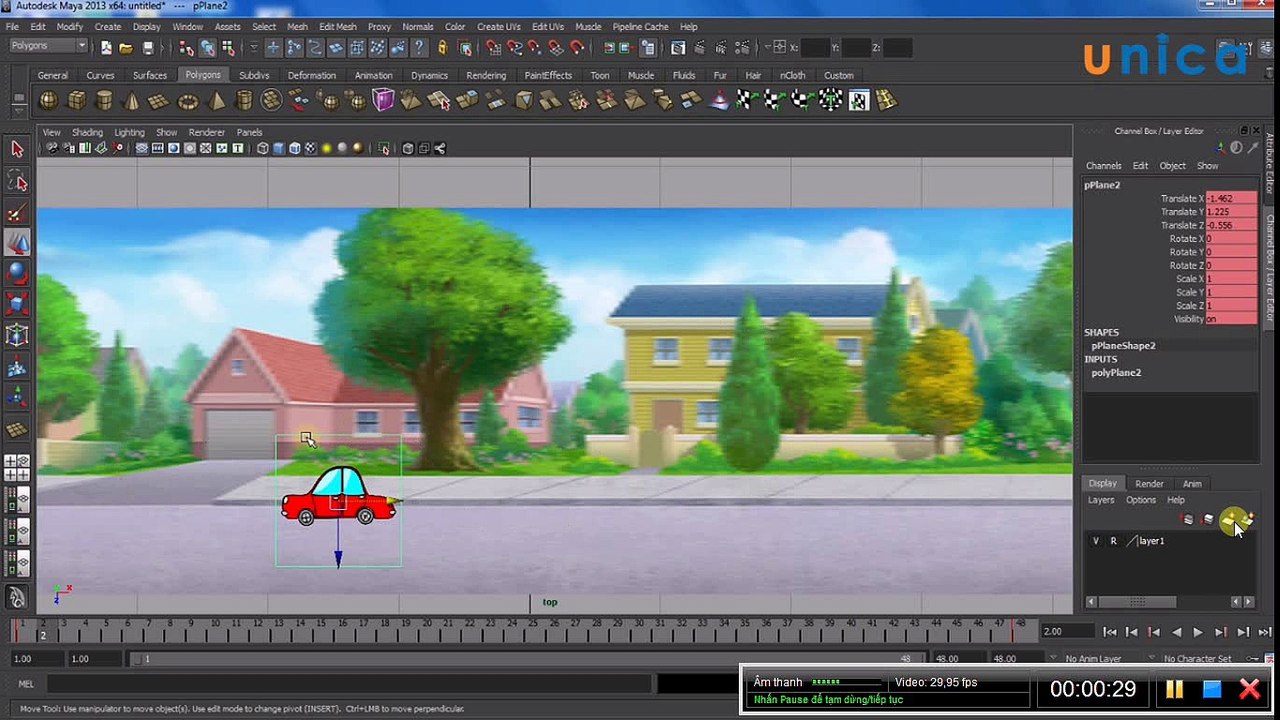Screen dimensions: 1280x720
Task: Create a polygon cylinder from the shelf
Action: pos(104,100)
